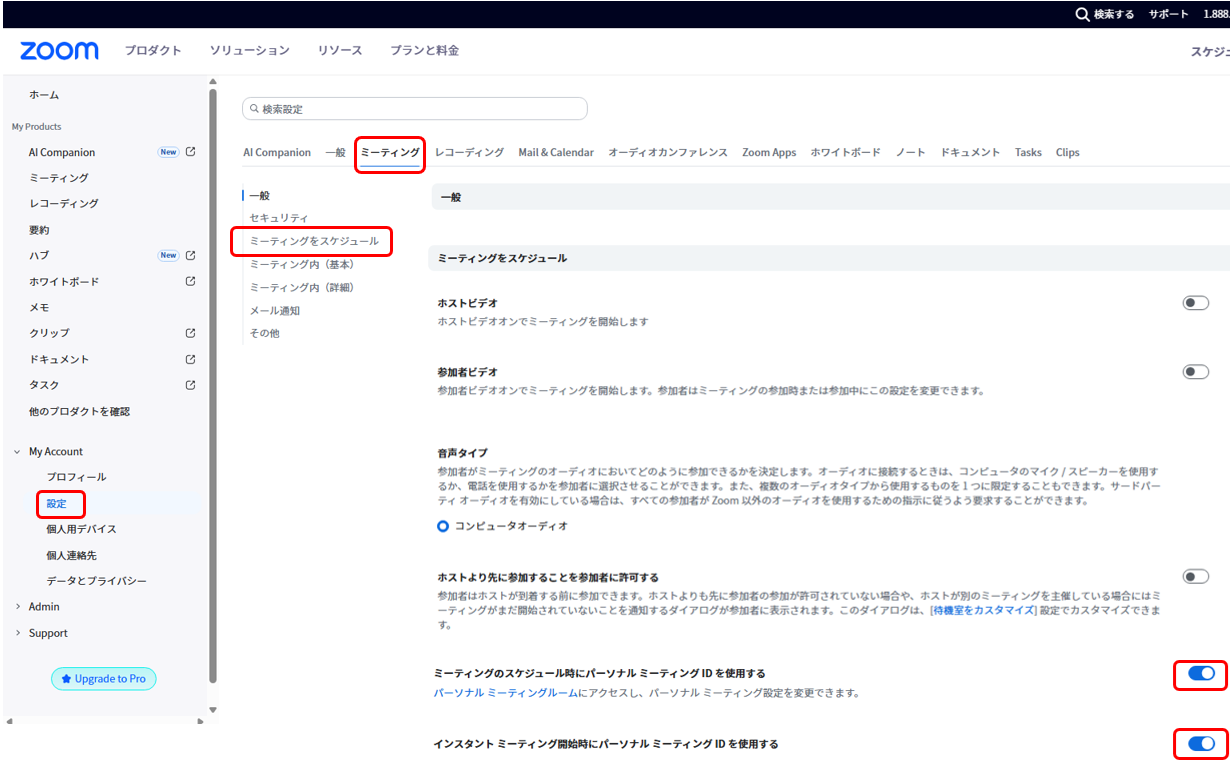This screenshot has height=765, width=1230.
Task: Open the ホワイトボード settings tab
Action: tap(845, 153)
